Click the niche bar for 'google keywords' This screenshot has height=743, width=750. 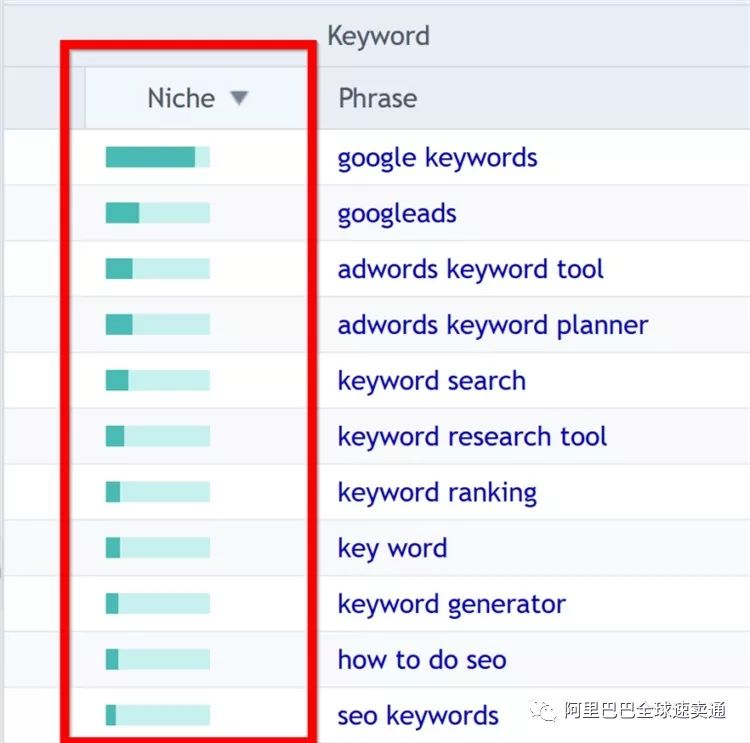pyautogui.click(x=158, y=157)
